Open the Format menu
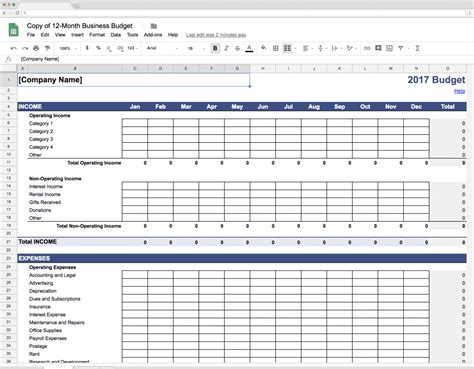 [97, 35]
